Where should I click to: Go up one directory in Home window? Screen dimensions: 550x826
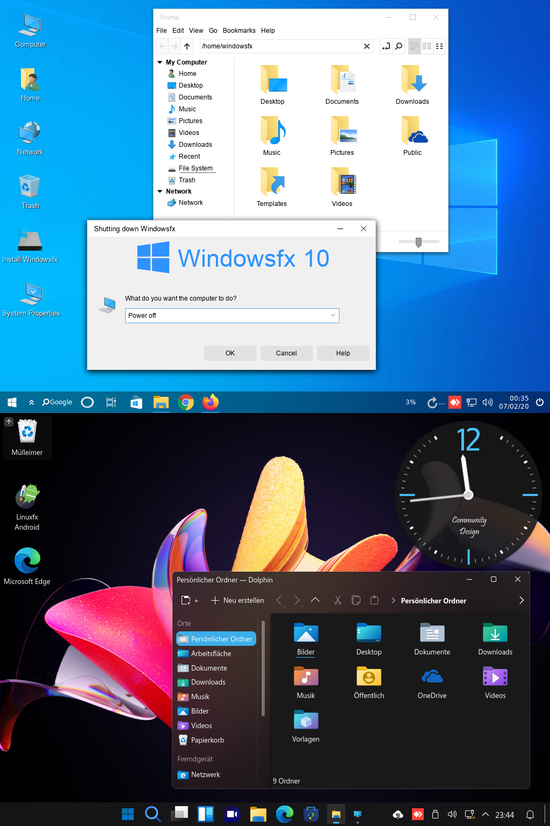[187, 46]
